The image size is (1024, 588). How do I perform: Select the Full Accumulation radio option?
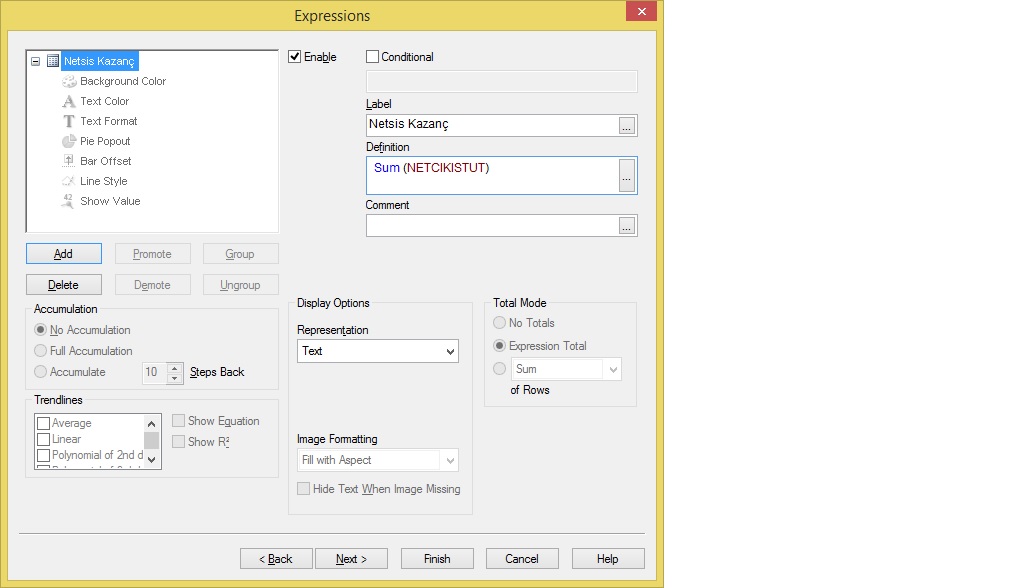(x=40, y=351)
